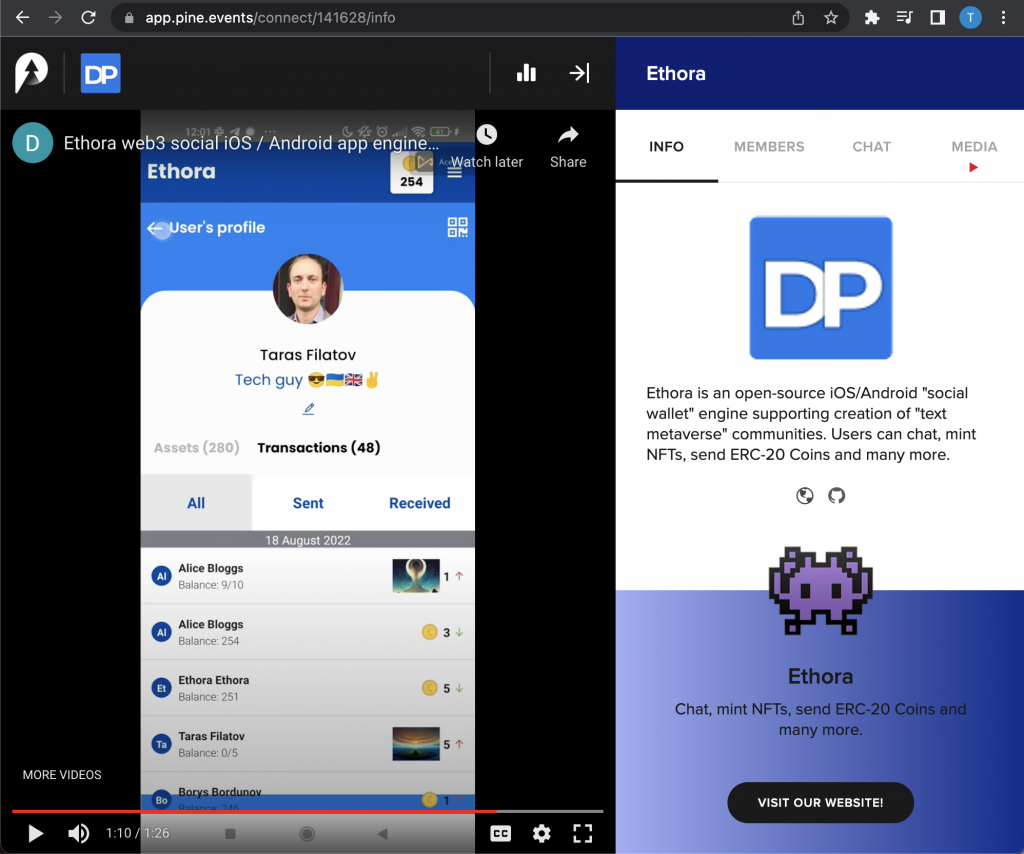Toggle closed captions on the video
Viewport: 1024px width, 854px height.
(501, 833)
